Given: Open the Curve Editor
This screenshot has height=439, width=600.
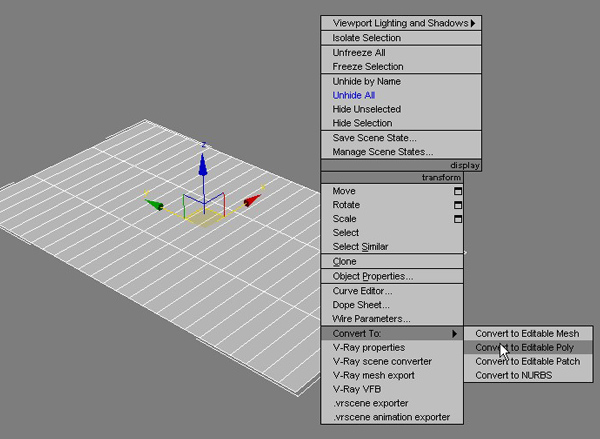Looking at the screenshot, I should click(x=361, y=291).
